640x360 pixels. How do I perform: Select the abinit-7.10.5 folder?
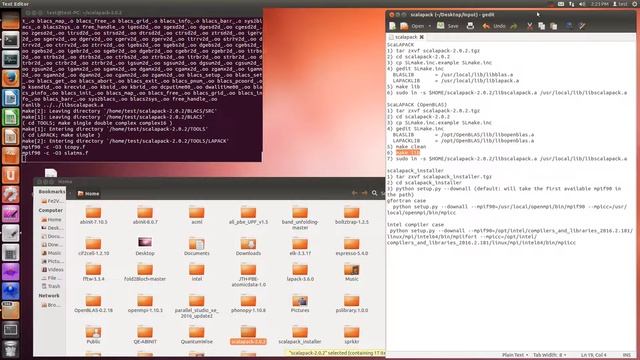[x=93, y=216]
